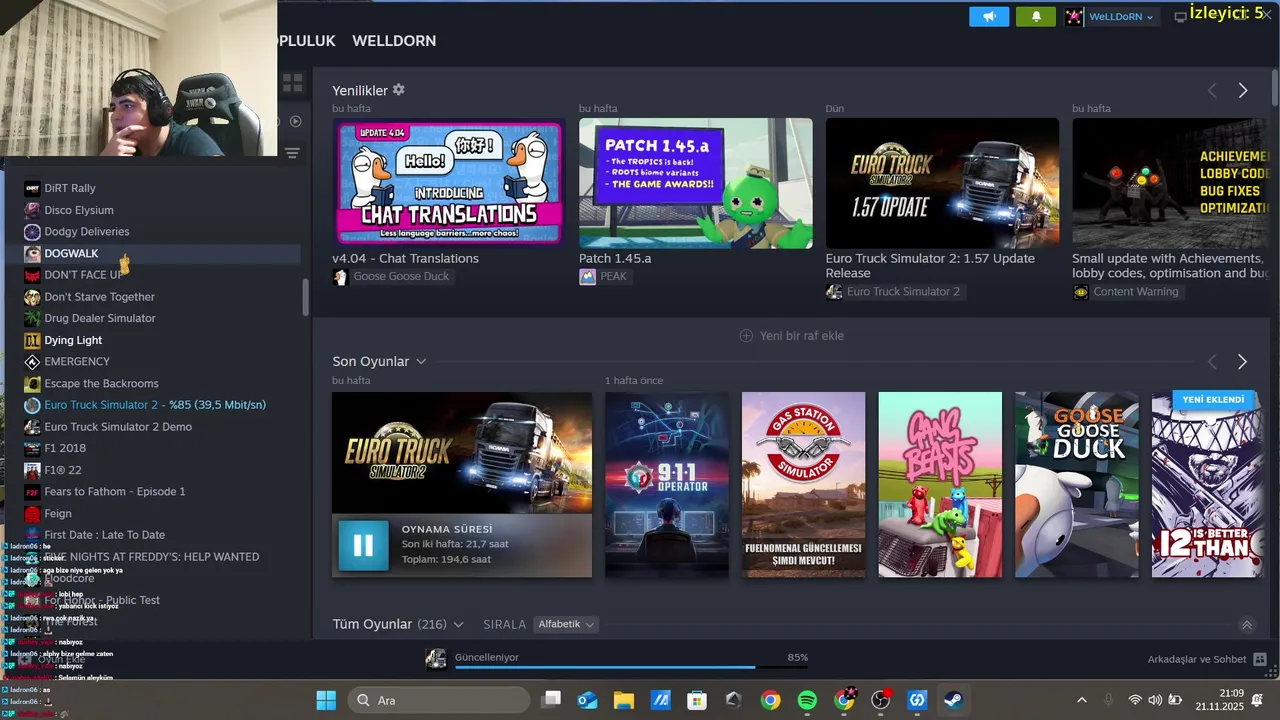Expand the Son Oyunlar shelf dropdown
1280x720 pixels.
[x=421, y=361]
